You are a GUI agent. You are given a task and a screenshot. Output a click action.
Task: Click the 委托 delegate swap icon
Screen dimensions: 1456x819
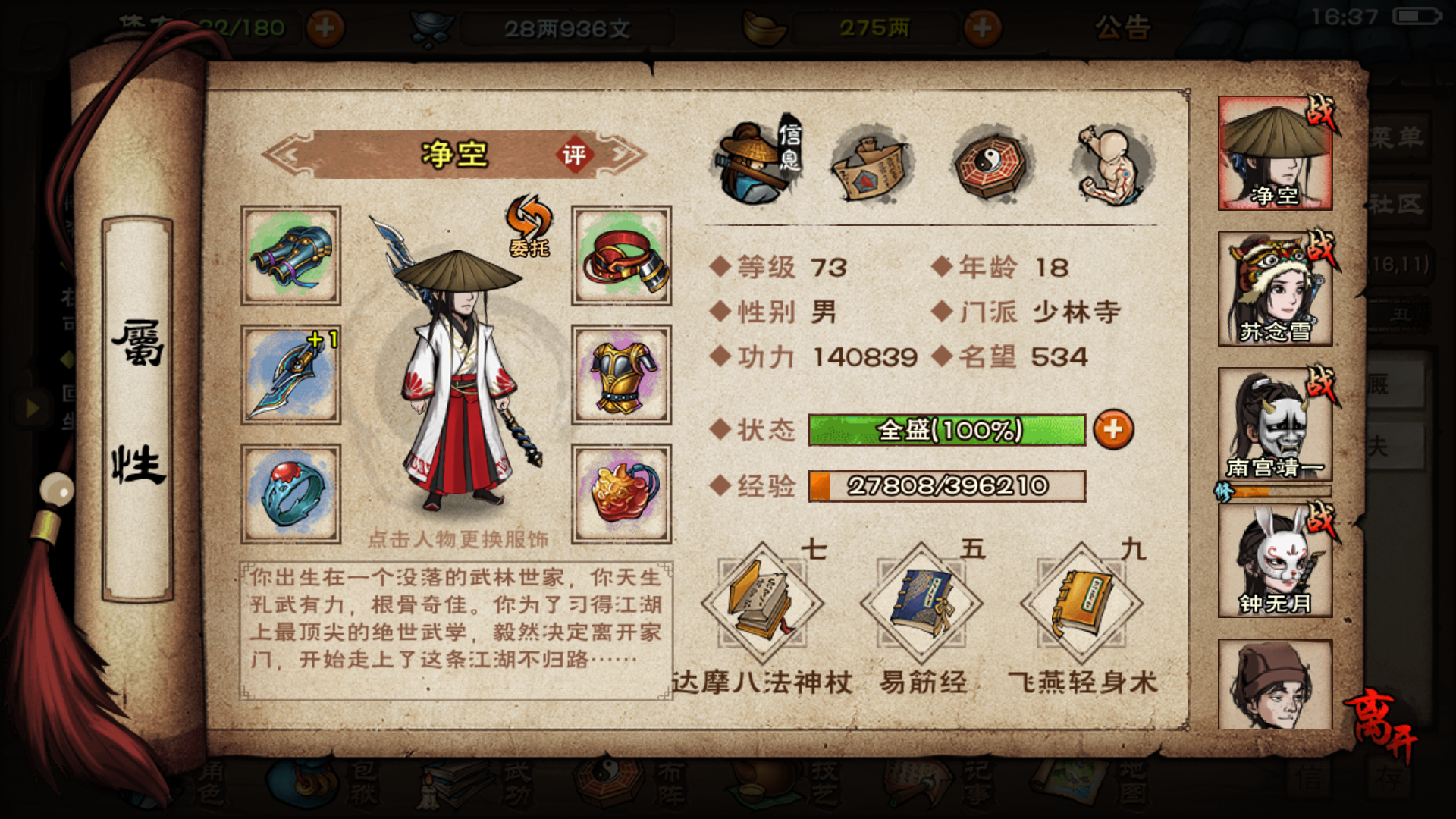click(529, 226)
